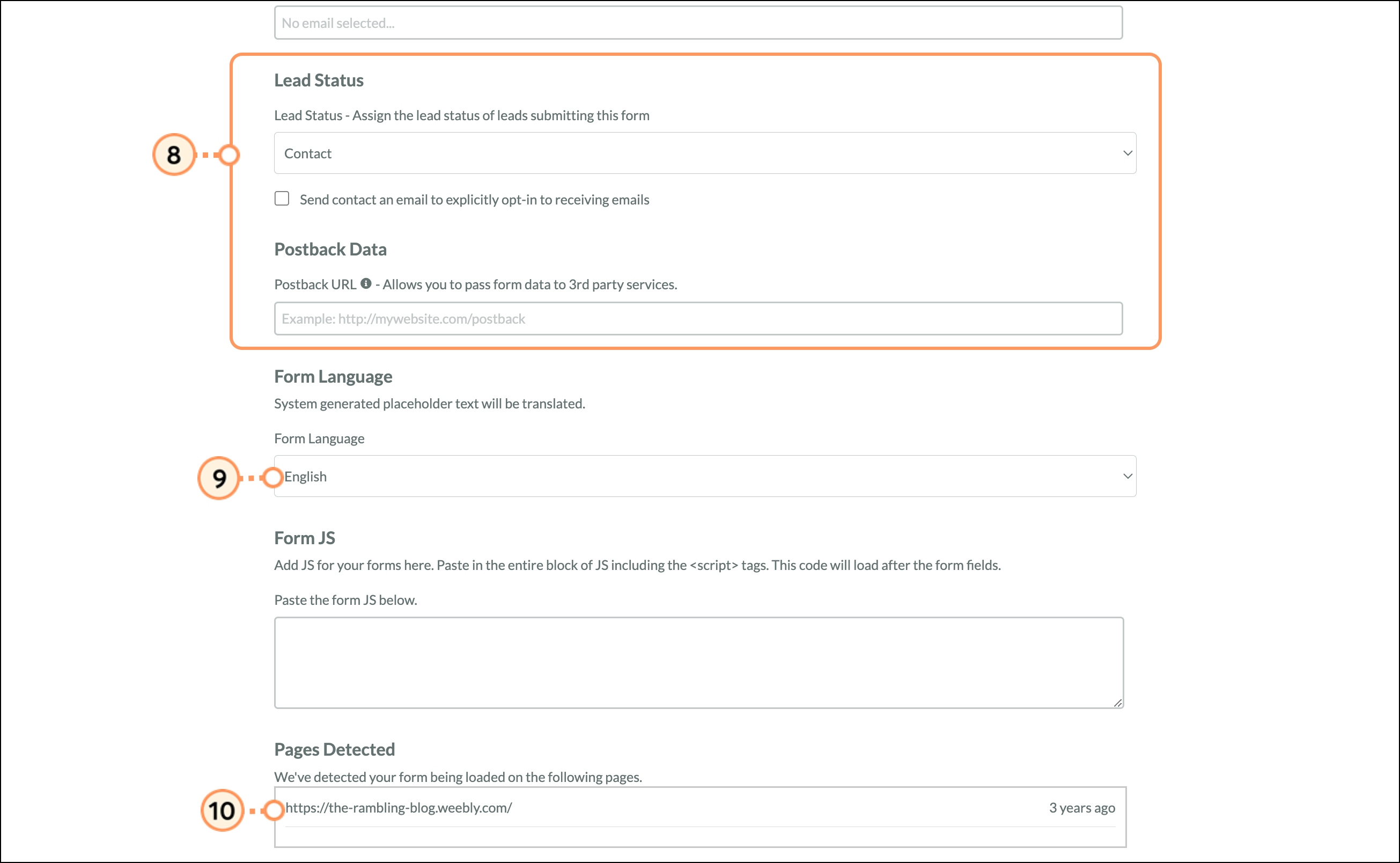Click the small circle marker beside English
The width and height of the screenshot is (1400, 863).
coord(273,477)
